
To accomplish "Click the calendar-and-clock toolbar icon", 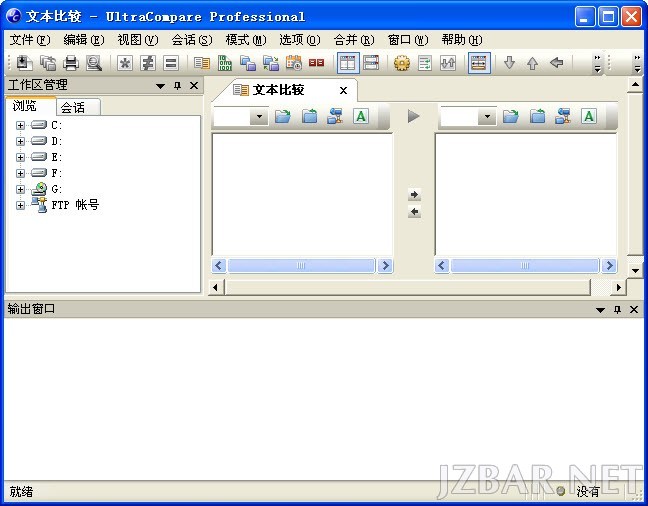I will (x=294, y=63).
